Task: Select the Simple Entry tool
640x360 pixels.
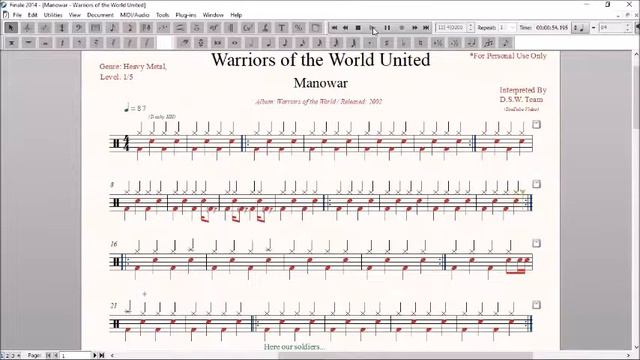Action: tap(113, 28)
